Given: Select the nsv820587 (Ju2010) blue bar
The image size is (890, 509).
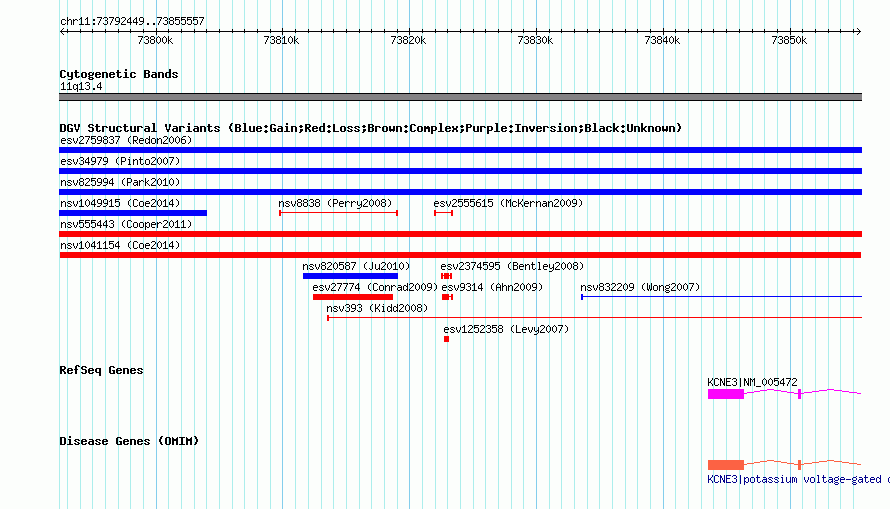Looking at the screenshot, I should [x=350, y=276].
